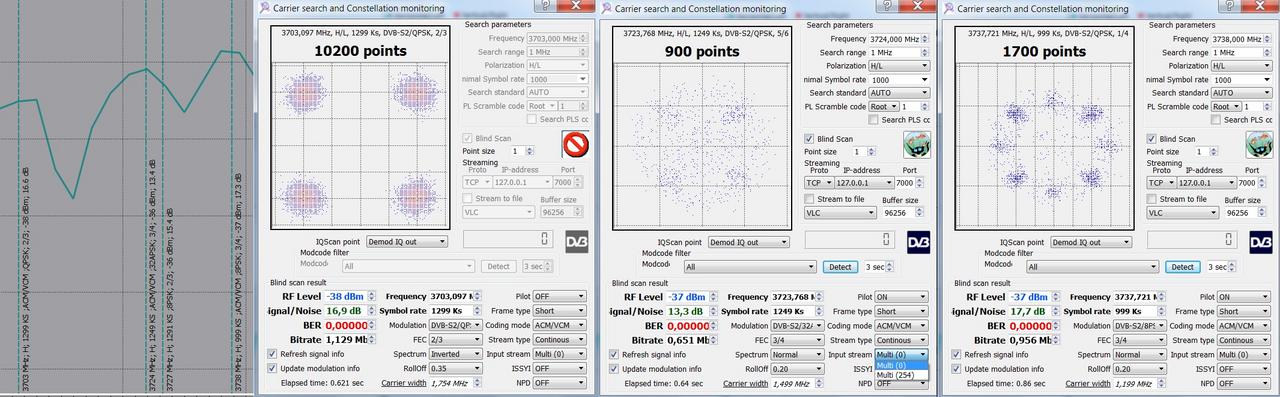Click the streaming progress bar in the middle window

point(849,241)
